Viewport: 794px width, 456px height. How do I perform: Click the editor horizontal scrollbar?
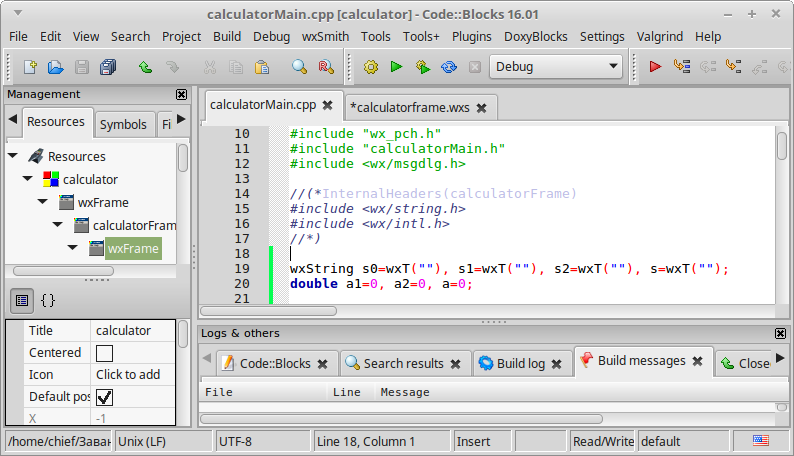(x=268, y=311)
